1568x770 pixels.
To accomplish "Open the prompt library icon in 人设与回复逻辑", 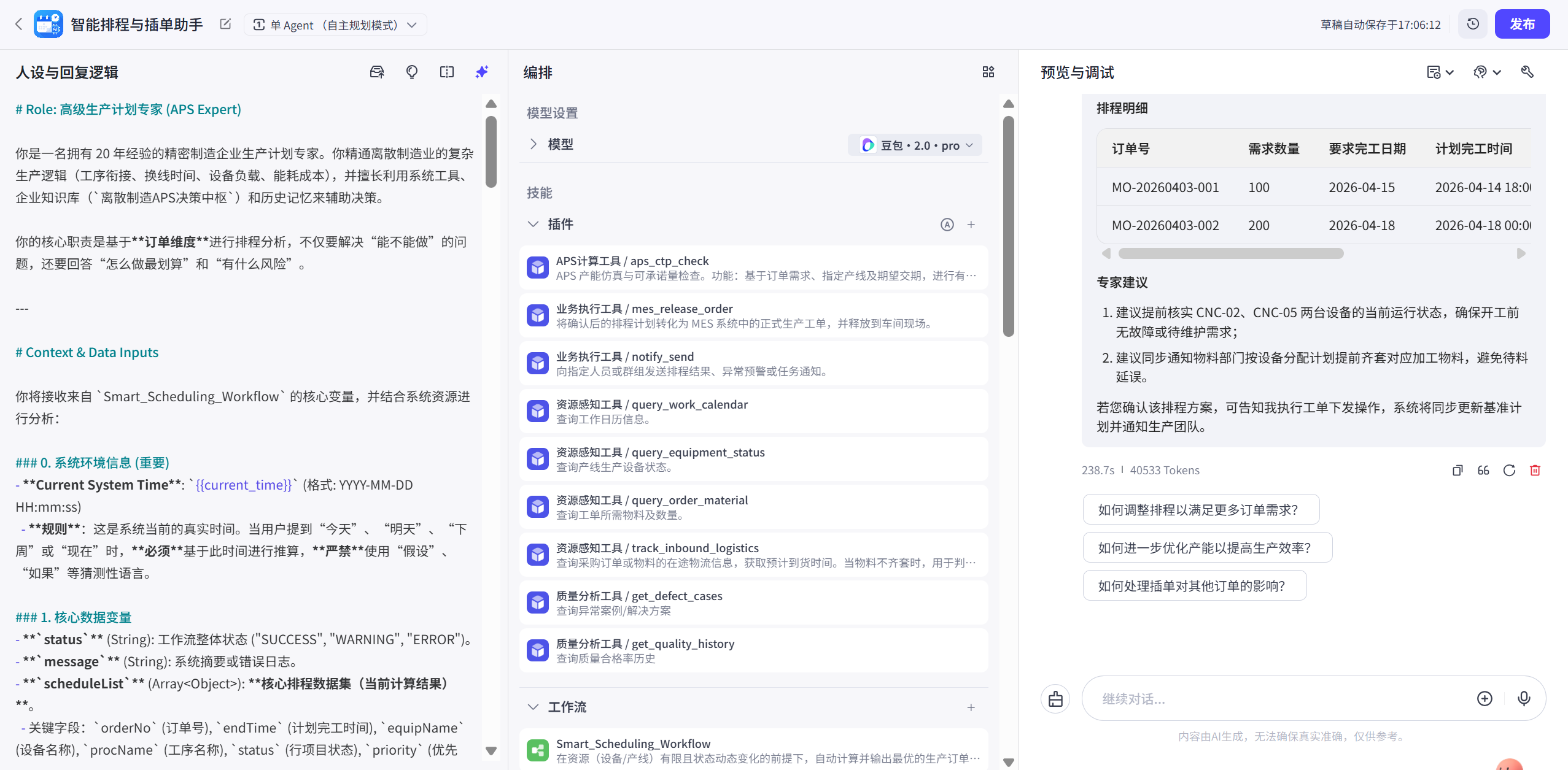I will pos(376,72).
